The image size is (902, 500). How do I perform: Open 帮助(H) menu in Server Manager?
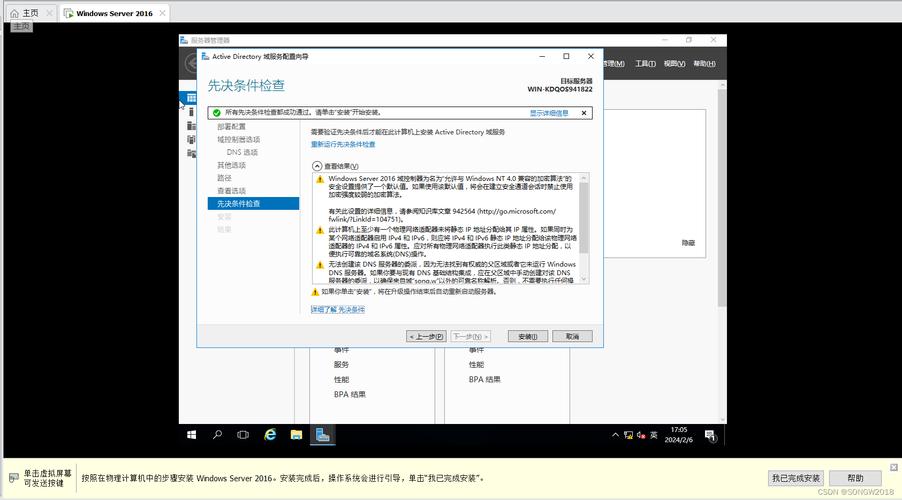704,63
